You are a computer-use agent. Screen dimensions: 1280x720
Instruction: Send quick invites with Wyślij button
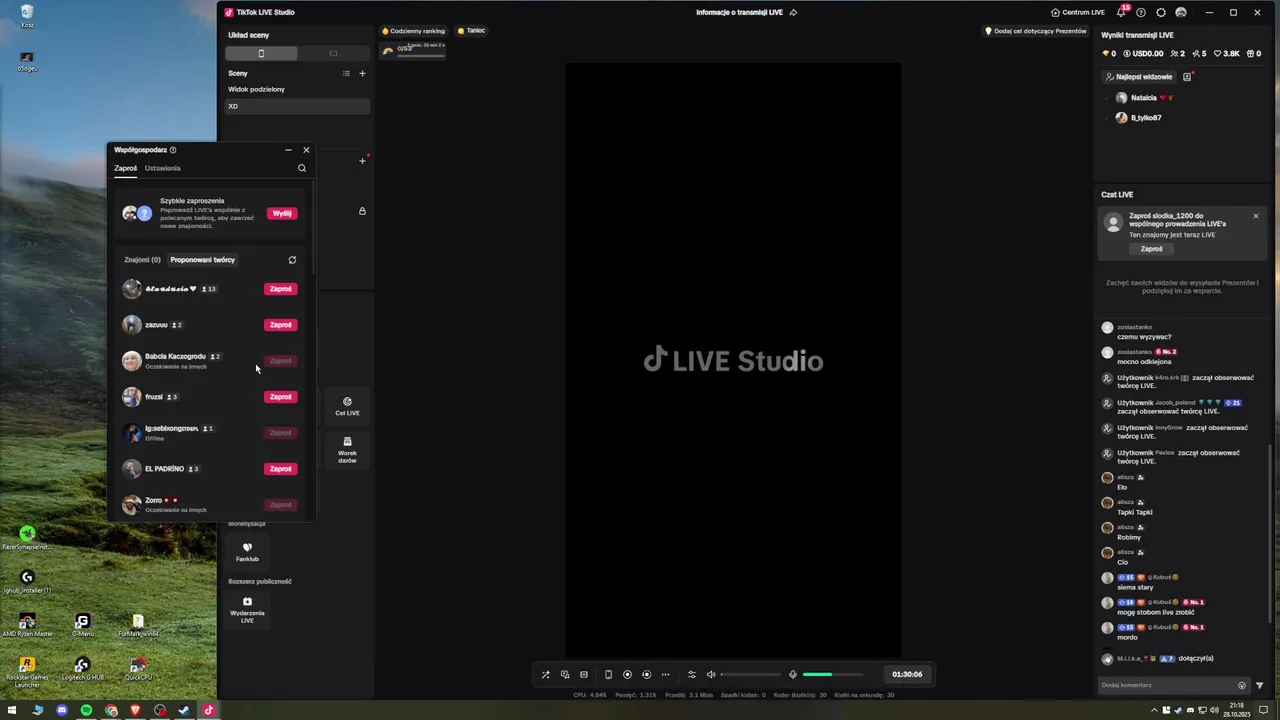282,213
